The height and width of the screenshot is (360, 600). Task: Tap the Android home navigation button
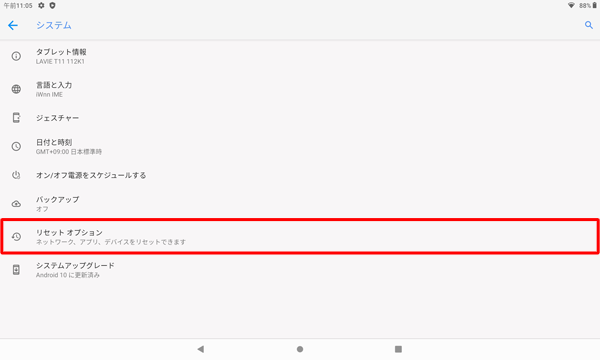click(300, 349)
